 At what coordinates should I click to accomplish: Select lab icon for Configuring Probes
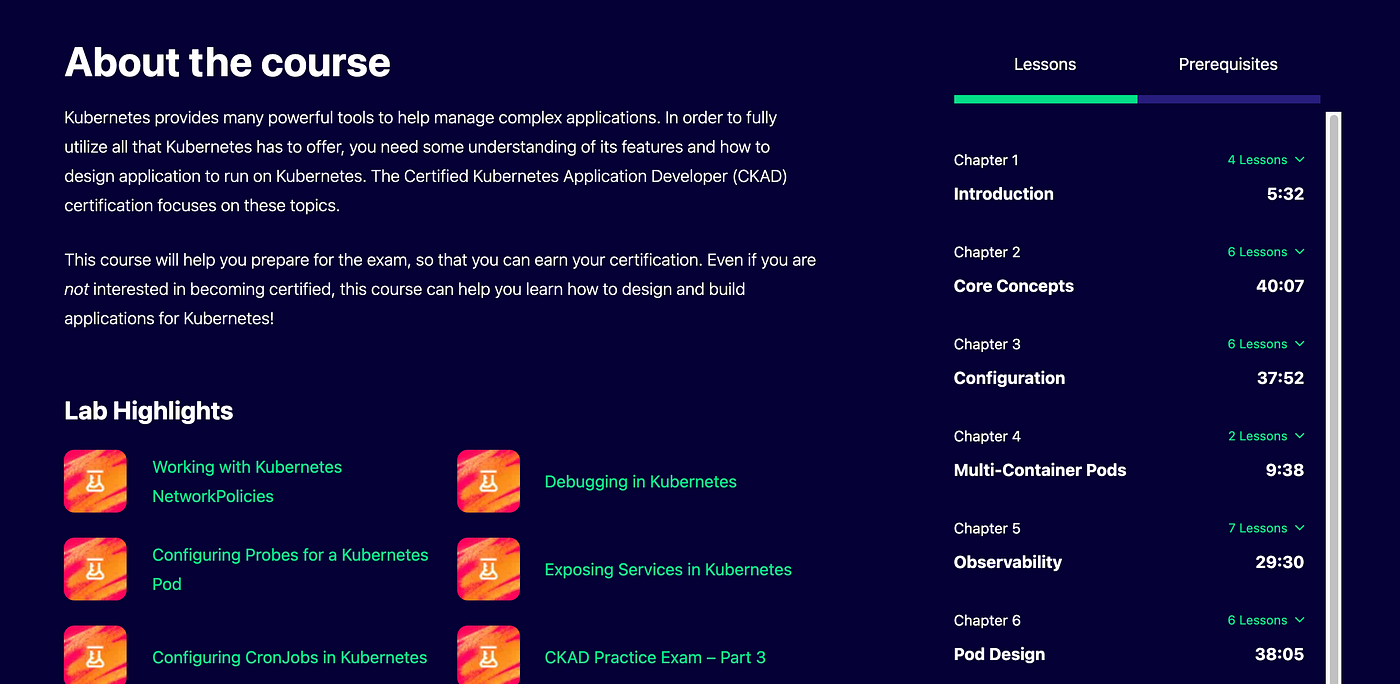95,569
